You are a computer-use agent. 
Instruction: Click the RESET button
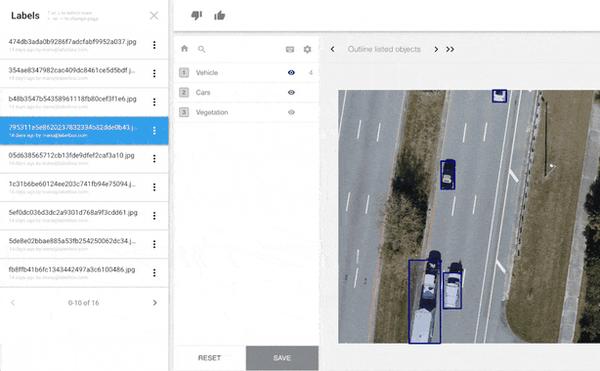tap(209, 358)
